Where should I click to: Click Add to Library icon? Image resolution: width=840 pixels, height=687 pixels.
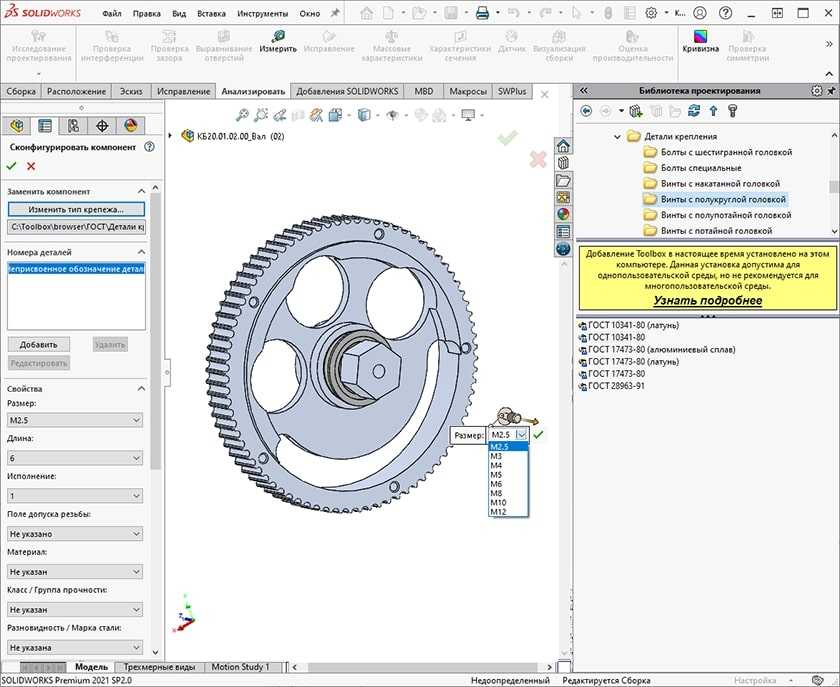[x=636, y=111]
